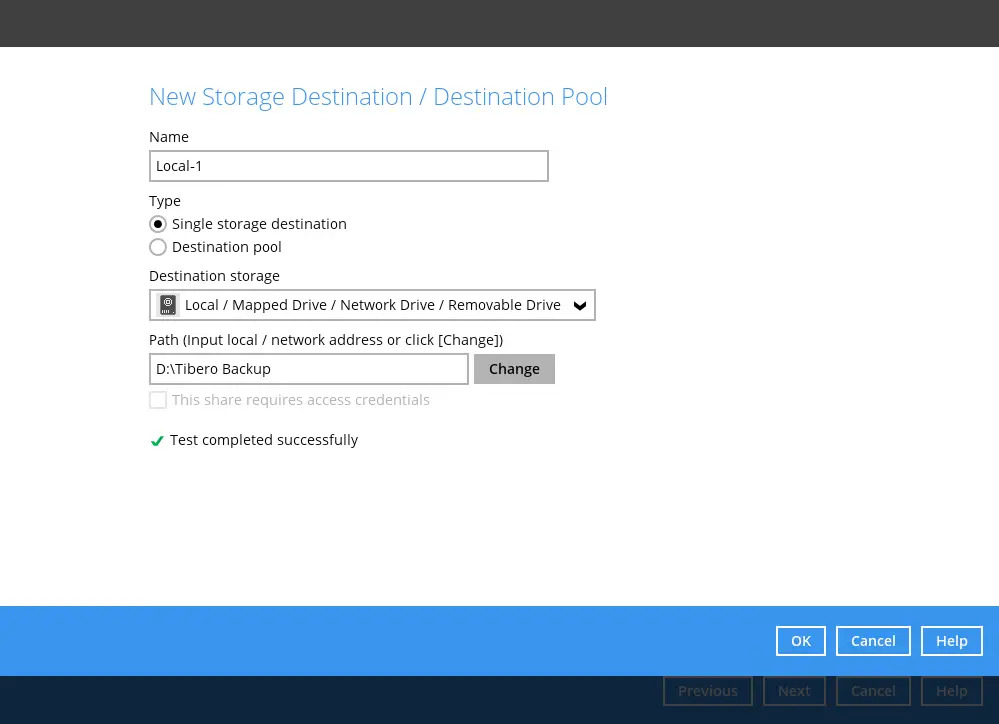Open the Local / Mapped Drive combo box
The height and width of the screenshot is (724, 999).
372,305
